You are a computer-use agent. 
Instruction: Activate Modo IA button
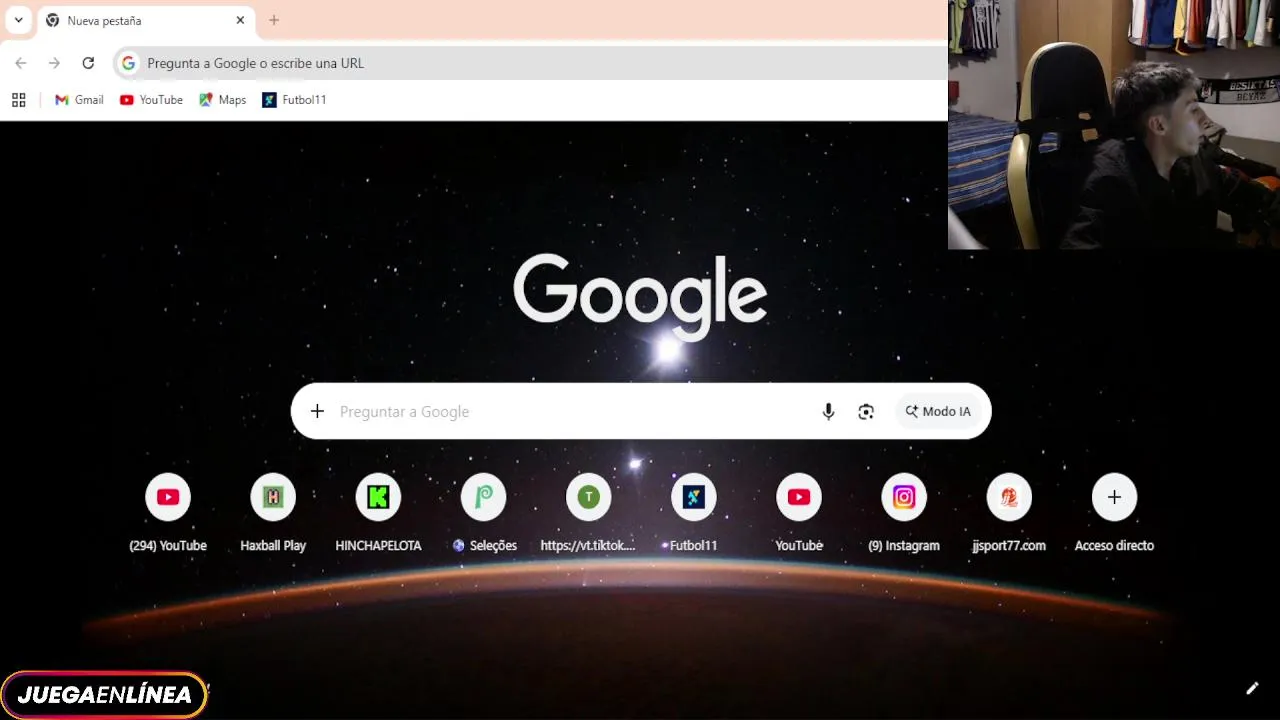[938, 411]
